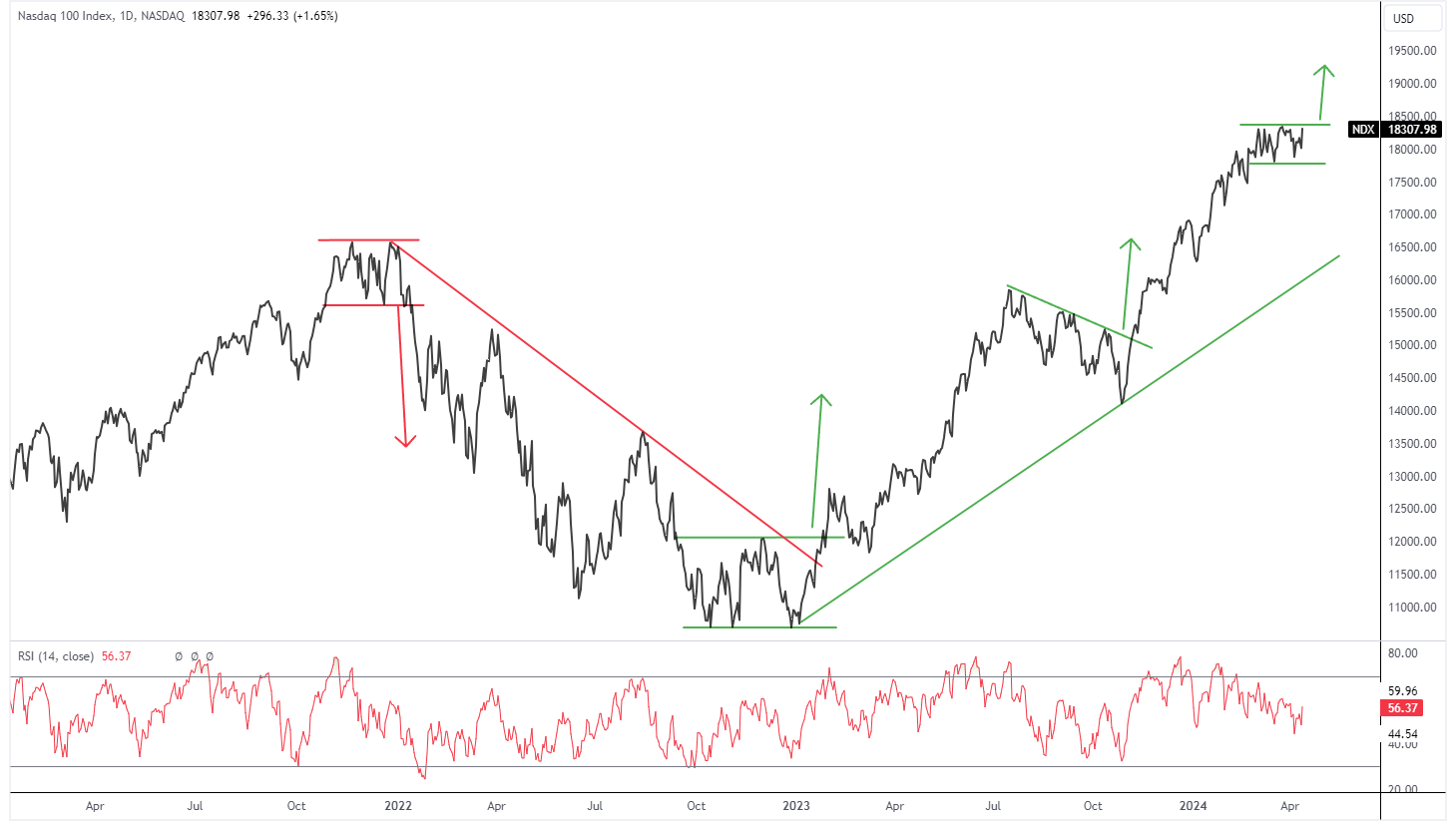Click the 12500.00 price axis label
Image resolution: width=1456 pixels, height=826 pixels.
pyautogui.click(x=1412, y=509)
